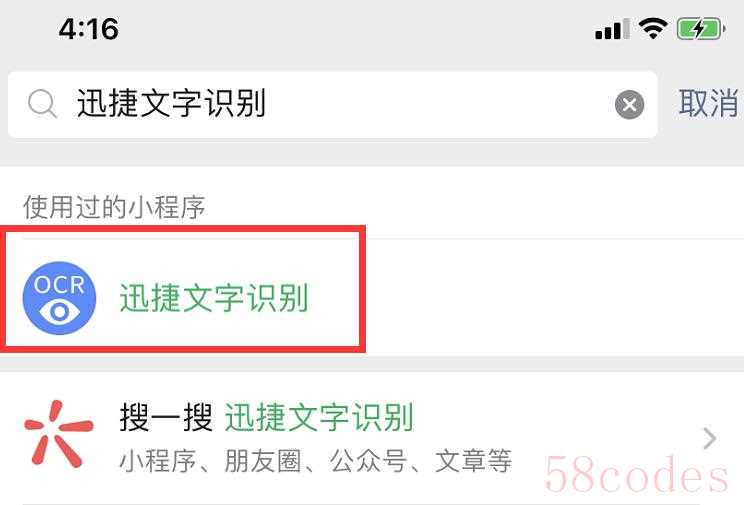Tap subtitle 小程序、朋友圈、公众号、文章等
This screenshot has height=505, width=744.
316,461
